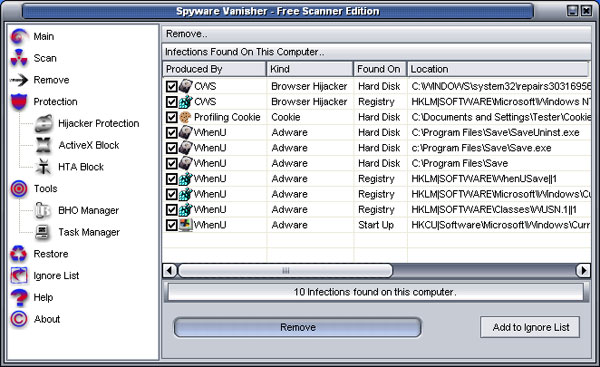Click the Hijacker Protection icon
The width and height of the screenshot is (600, 367).
(x=44, y=123)
